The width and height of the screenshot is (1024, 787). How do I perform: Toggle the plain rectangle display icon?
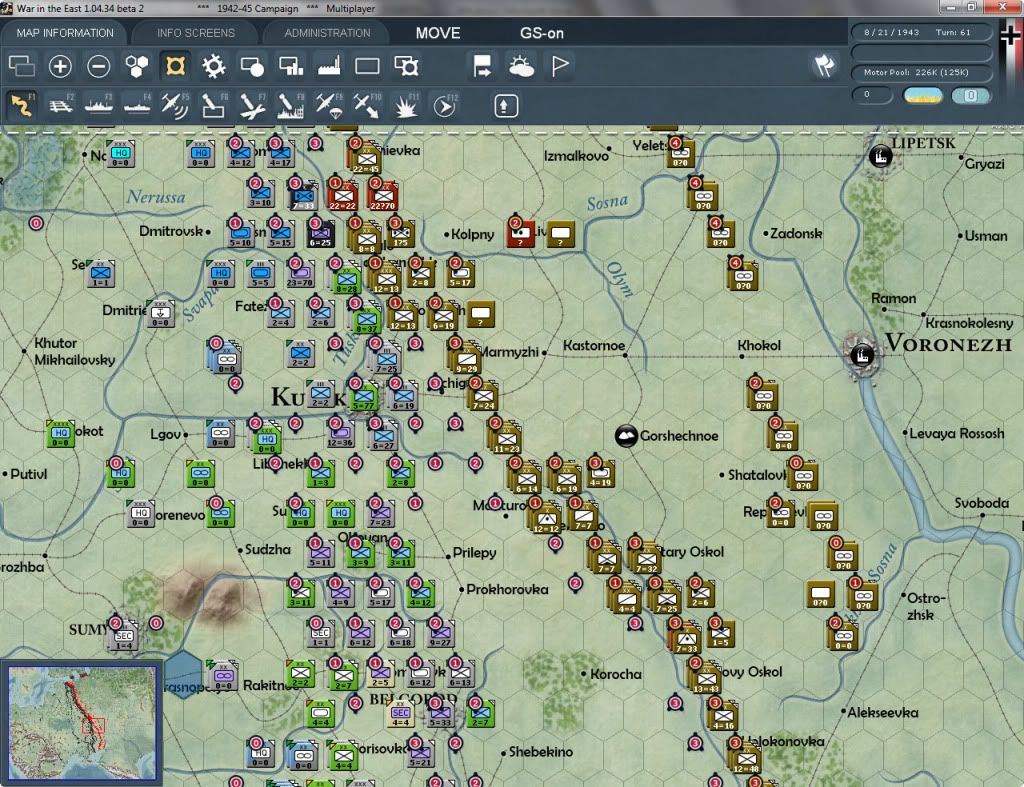tap(367, 66)
